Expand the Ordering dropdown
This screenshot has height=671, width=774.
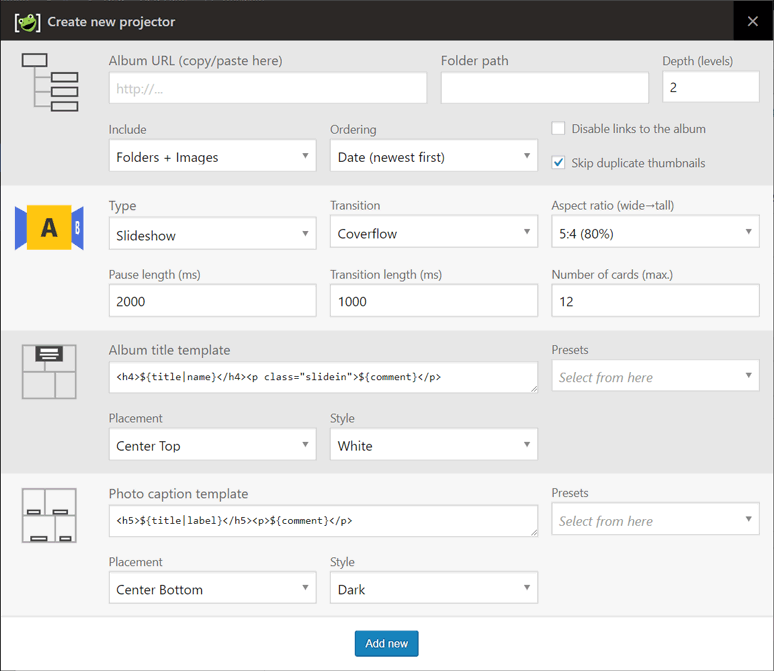coord(433,157)
